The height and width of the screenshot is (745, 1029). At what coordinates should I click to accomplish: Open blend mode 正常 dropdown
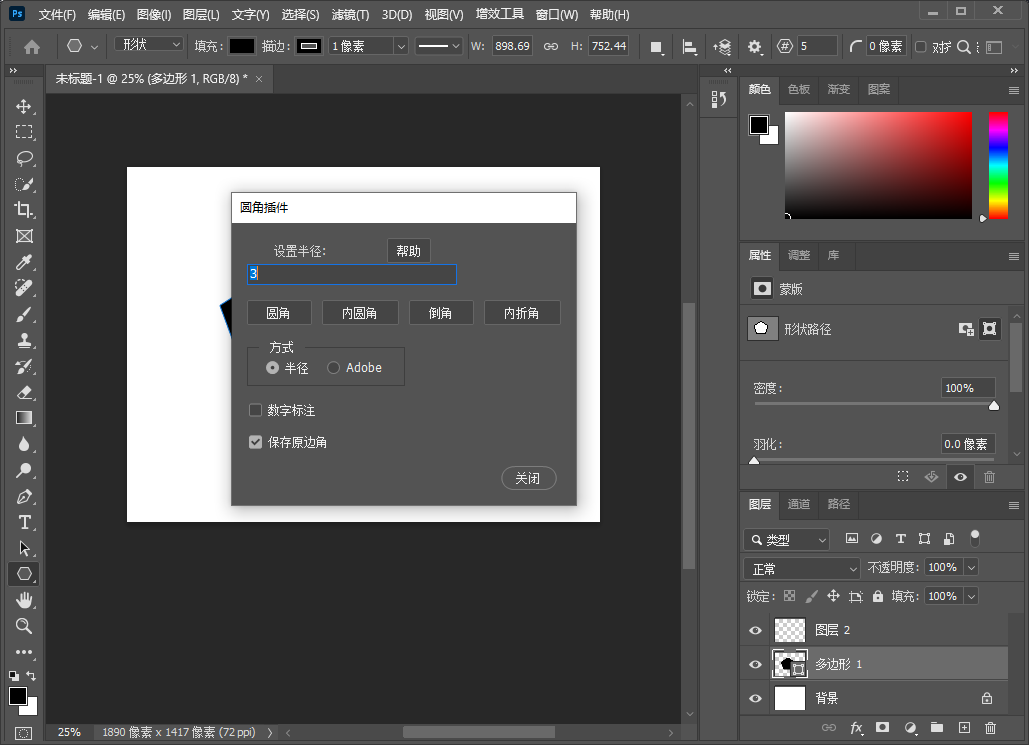801,568
